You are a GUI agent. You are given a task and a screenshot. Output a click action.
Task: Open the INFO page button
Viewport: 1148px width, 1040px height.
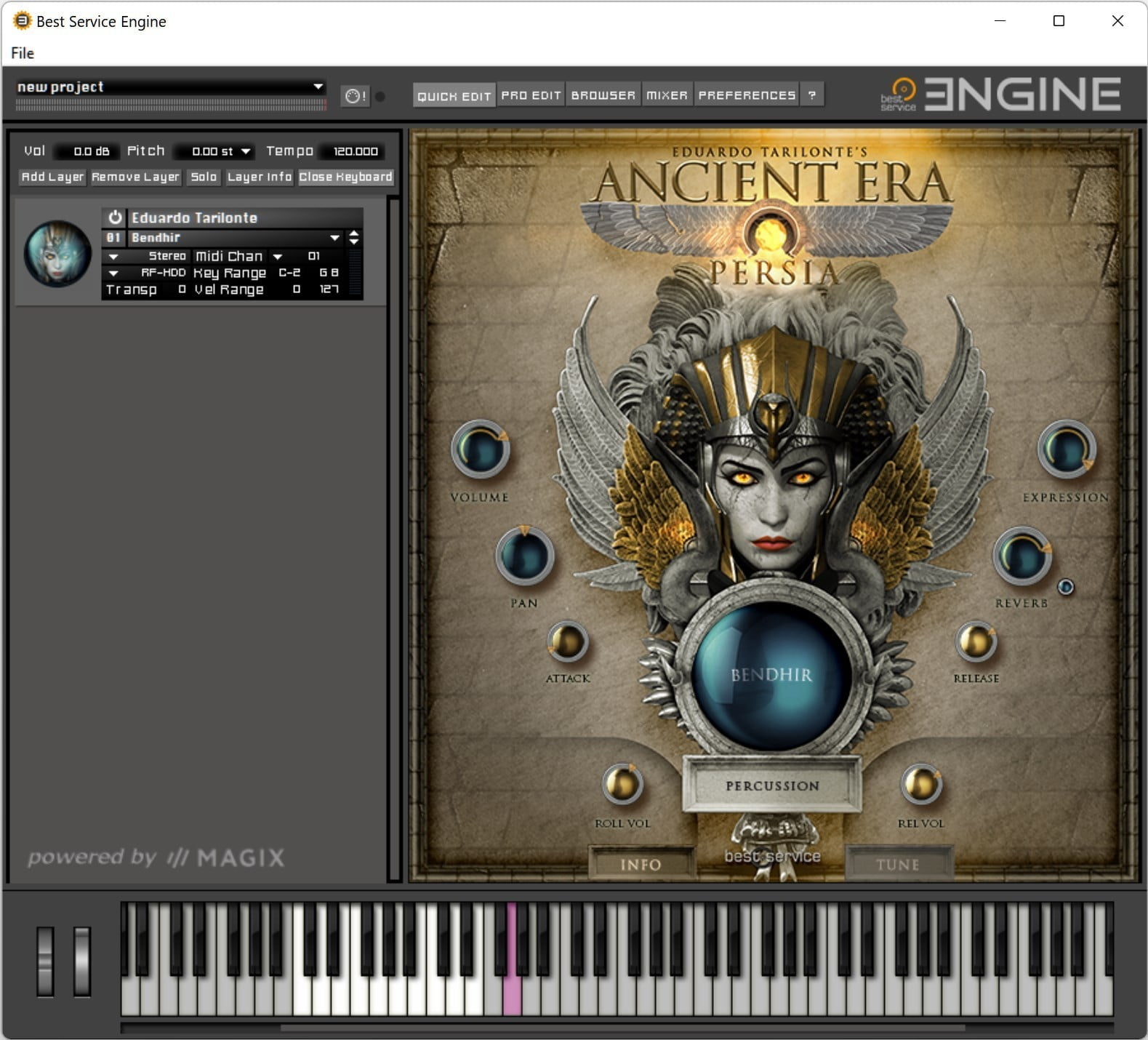[641, 864]
